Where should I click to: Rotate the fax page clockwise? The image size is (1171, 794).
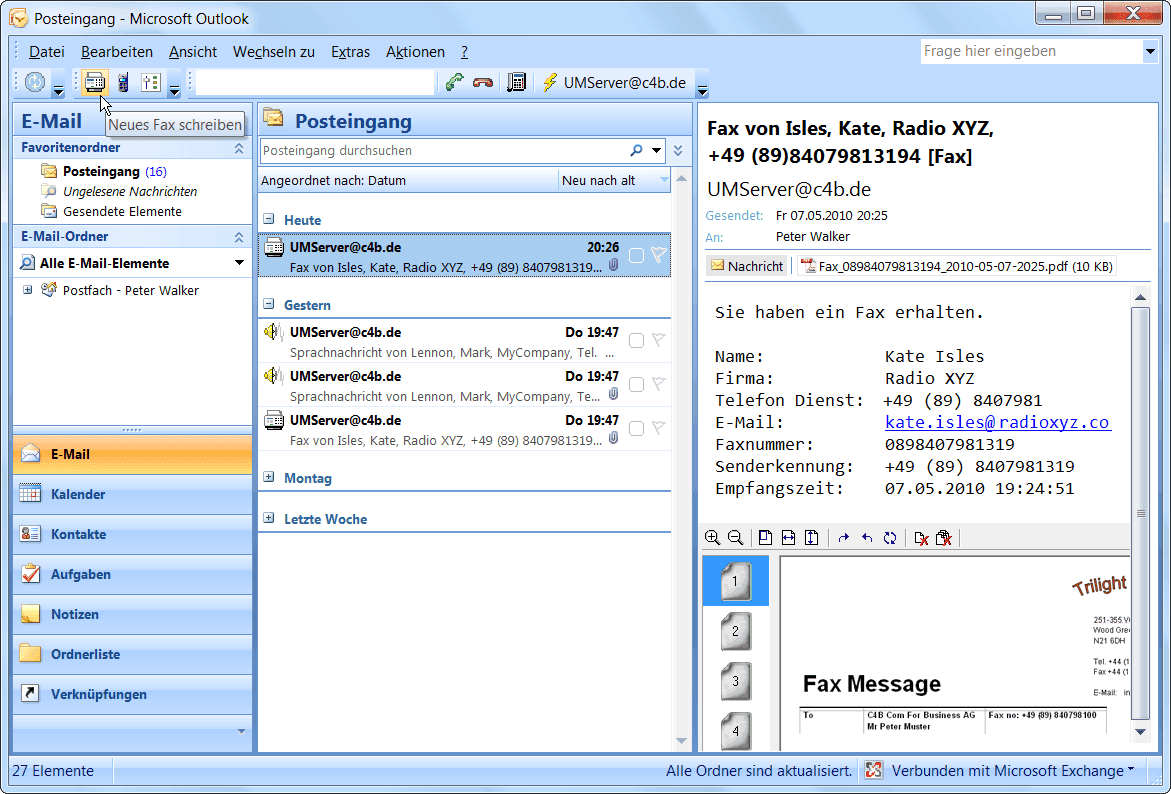pyautogui.click(x=844, y=538)
